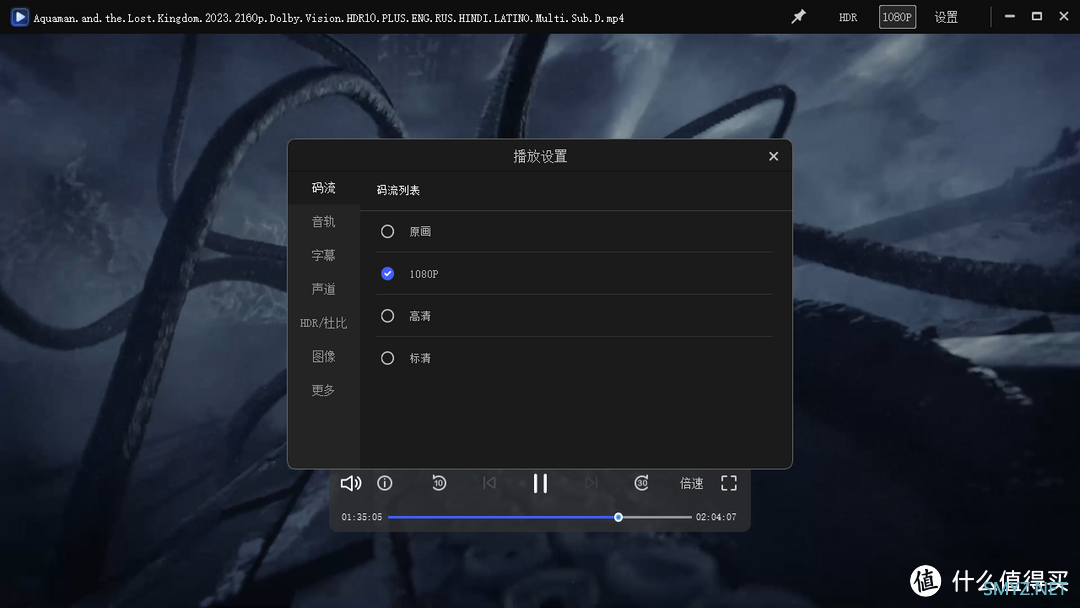Viewport: 1080px width, 608px height.
Task: Select the 标清 stream option
Action: (388, 358)
